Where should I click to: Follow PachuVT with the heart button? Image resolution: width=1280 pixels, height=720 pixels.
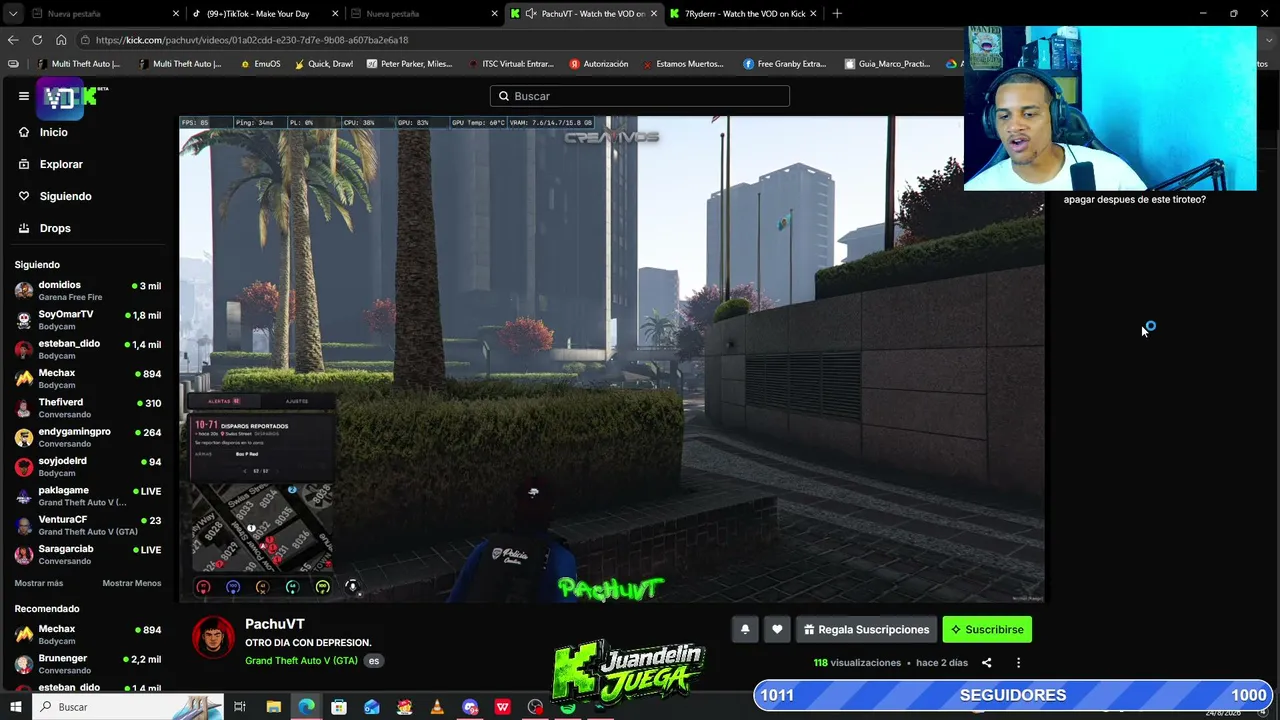click(777, 629)
